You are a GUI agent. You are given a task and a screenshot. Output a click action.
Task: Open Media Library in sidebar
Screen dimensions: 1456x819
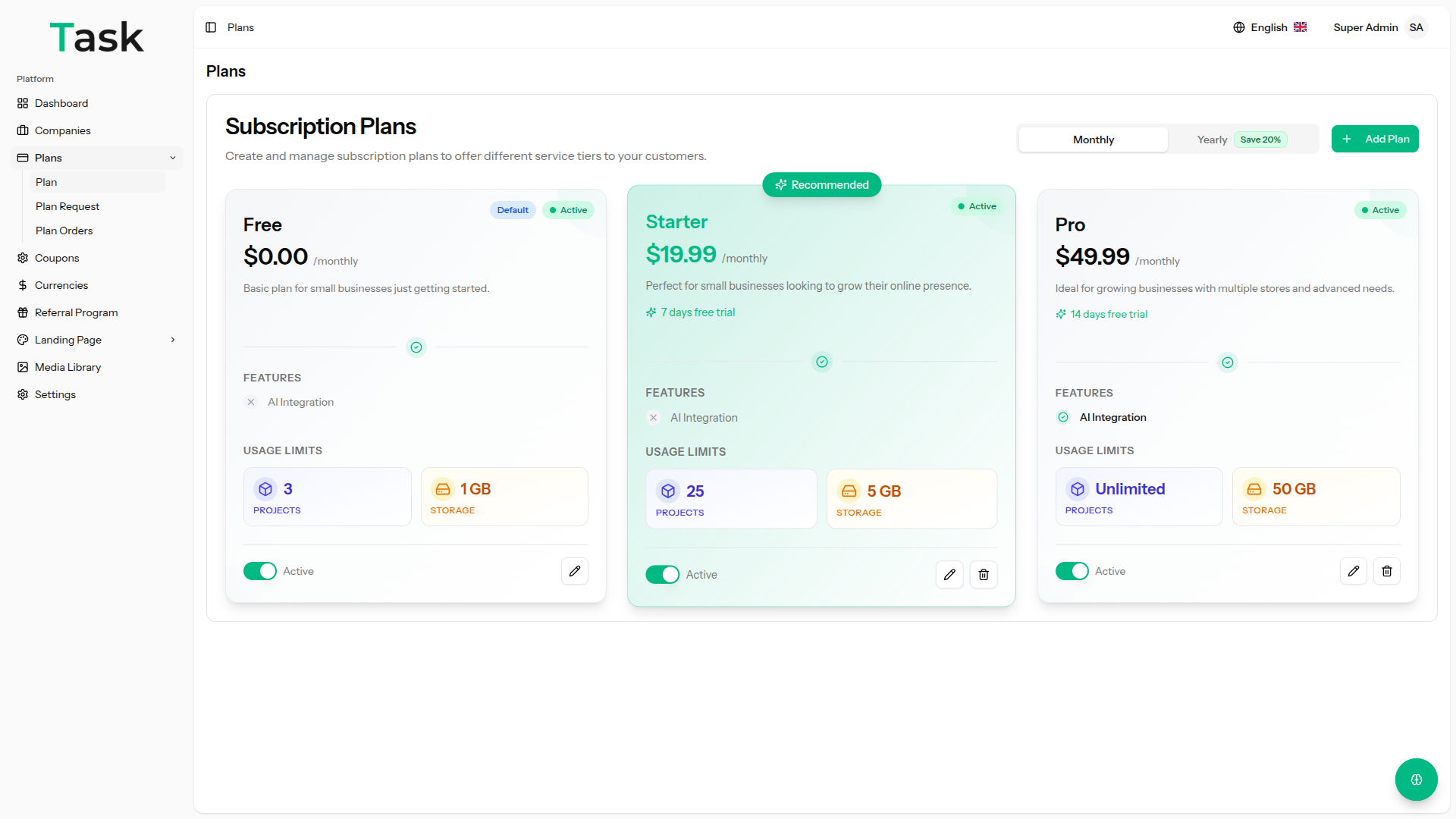[67, 367]
